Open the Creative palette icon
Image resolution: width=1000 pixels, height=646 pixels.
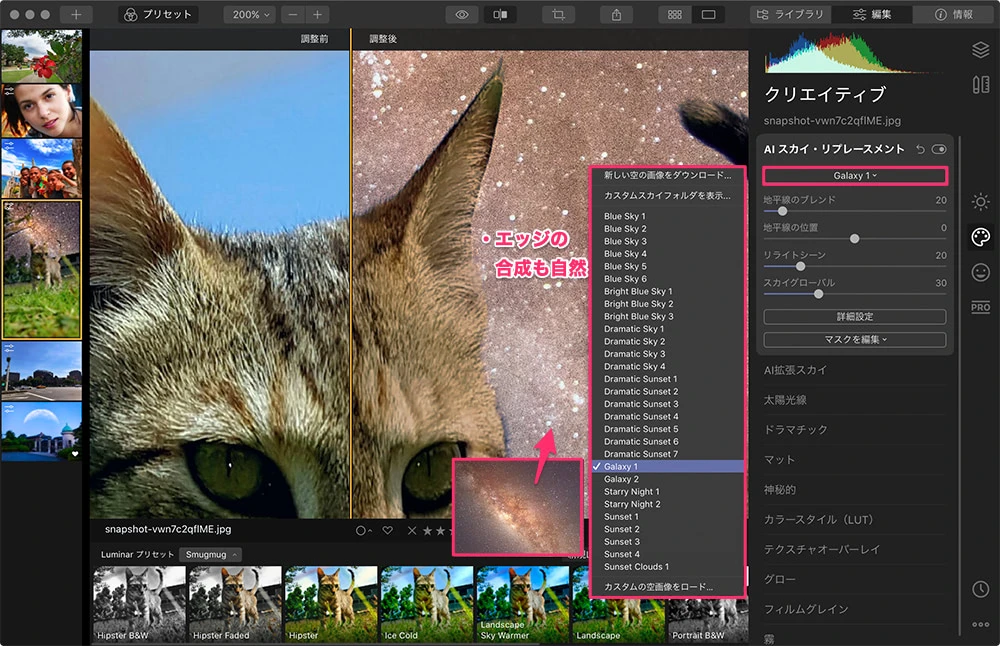click(x=980, y=237)
